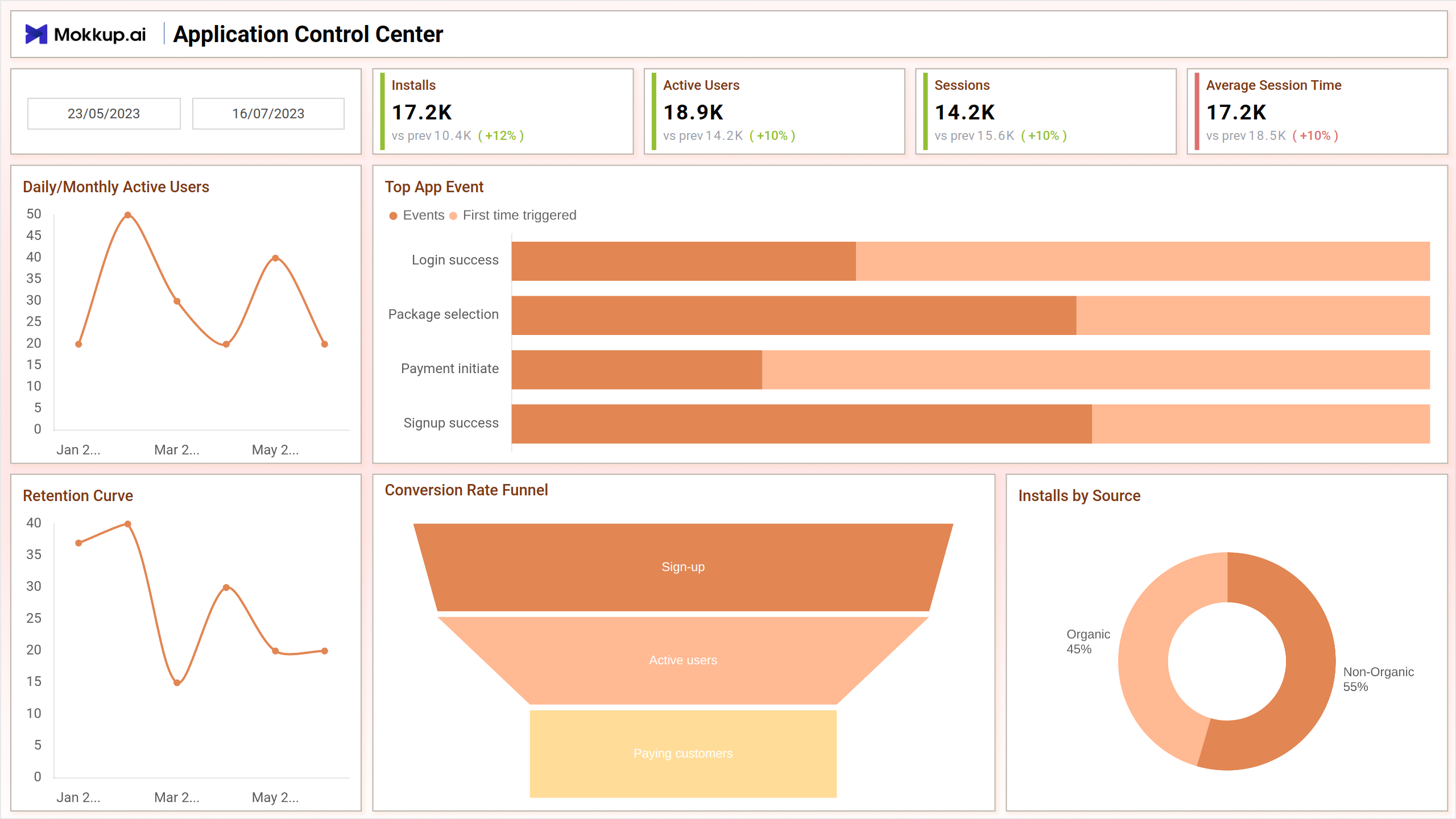Click the Mar 2... label in Retention Curve
The width and height of the screenshot is (1456, 819).
pos(177,797)
